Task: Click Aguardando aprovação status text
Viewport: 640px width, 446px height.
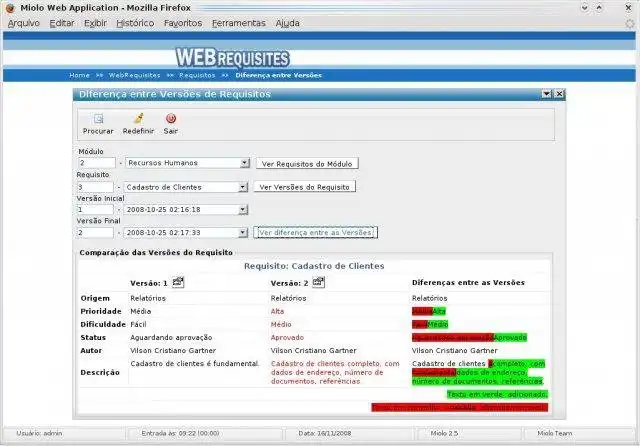Action: [x=171, y=337]
